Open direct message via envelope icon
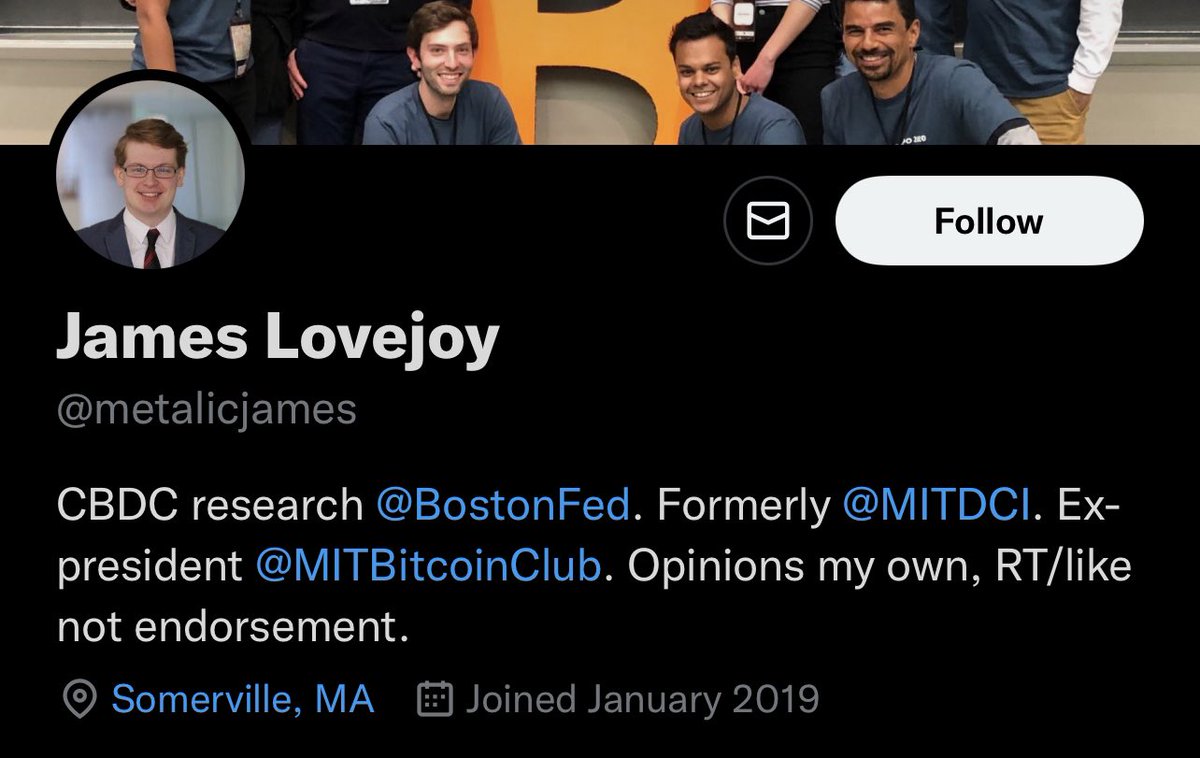The height and width of the screenshot is (758, 1200). click(768, 221)
